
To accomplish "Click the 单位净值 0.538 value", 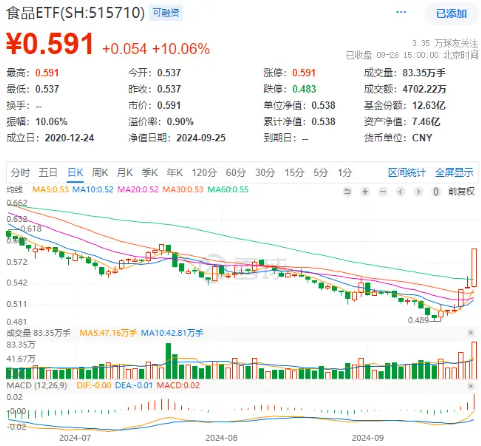I will [323, 105].
